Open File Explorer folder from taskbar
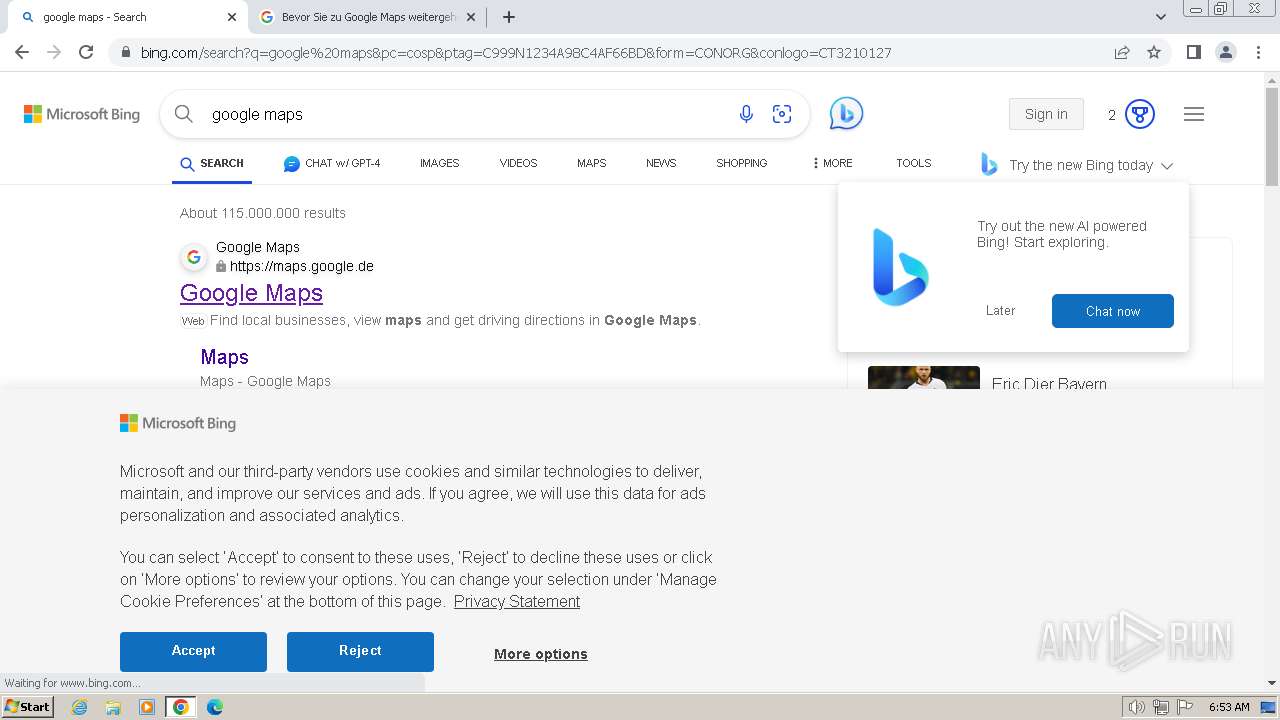This screenshot has height=720, width=1280. (113, 707)
